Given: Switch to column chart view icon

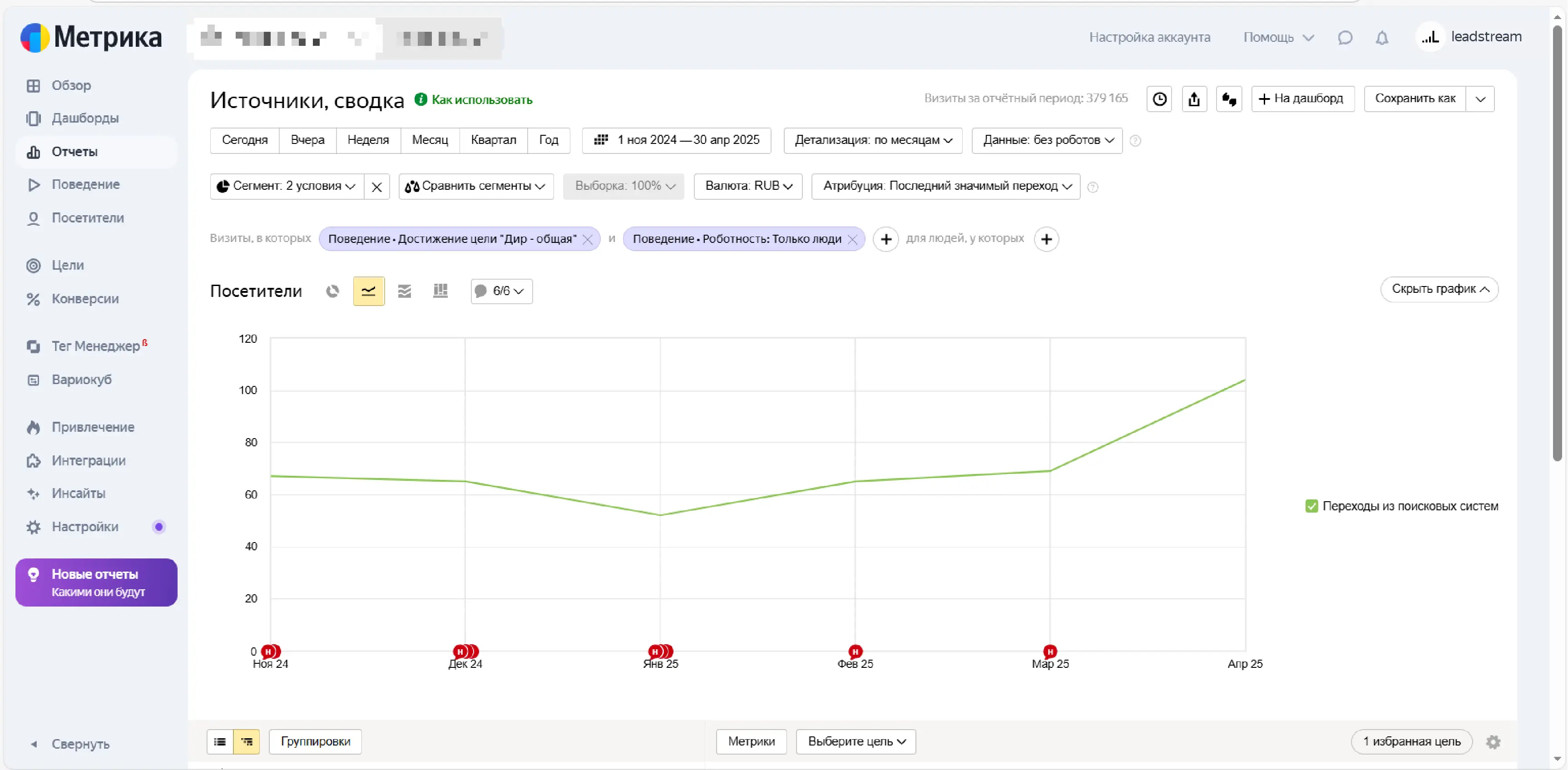Looking at the screenshot, I should (x=440, y=291).
